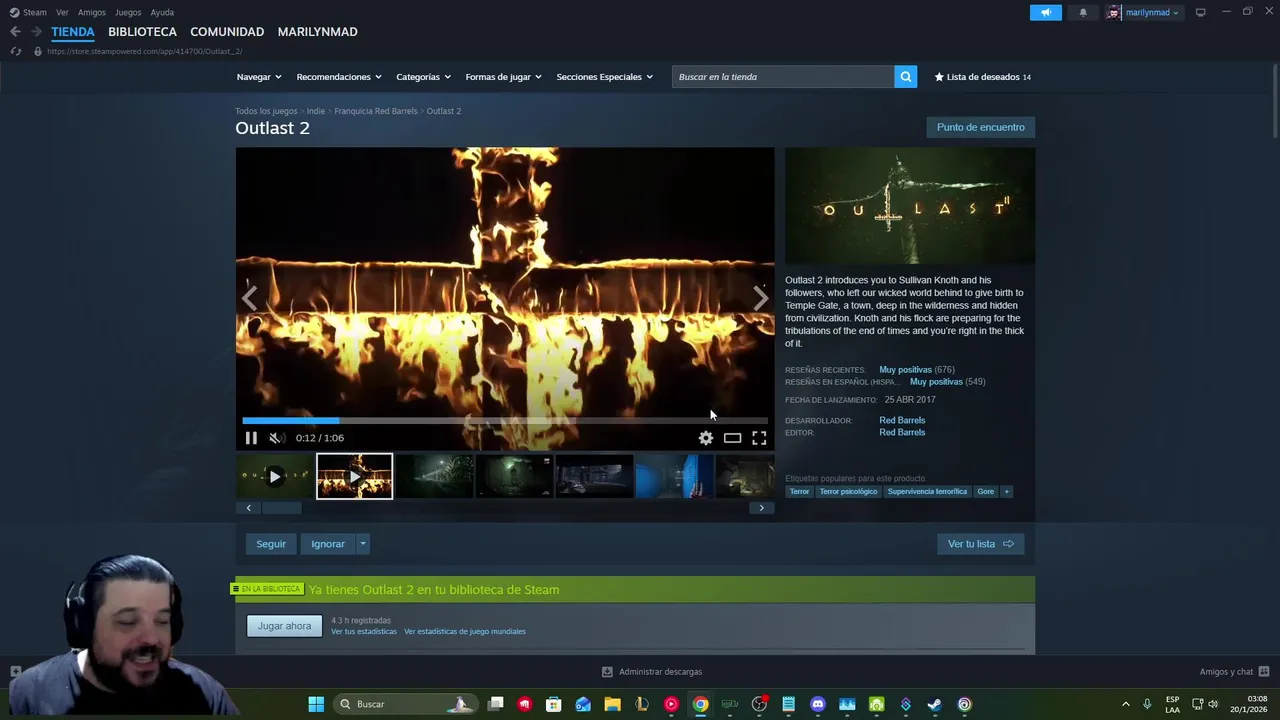Open Ver estadísticas de juego mundiales
The width and height of the screenshot is (1280, 720).
click(465, 632)
